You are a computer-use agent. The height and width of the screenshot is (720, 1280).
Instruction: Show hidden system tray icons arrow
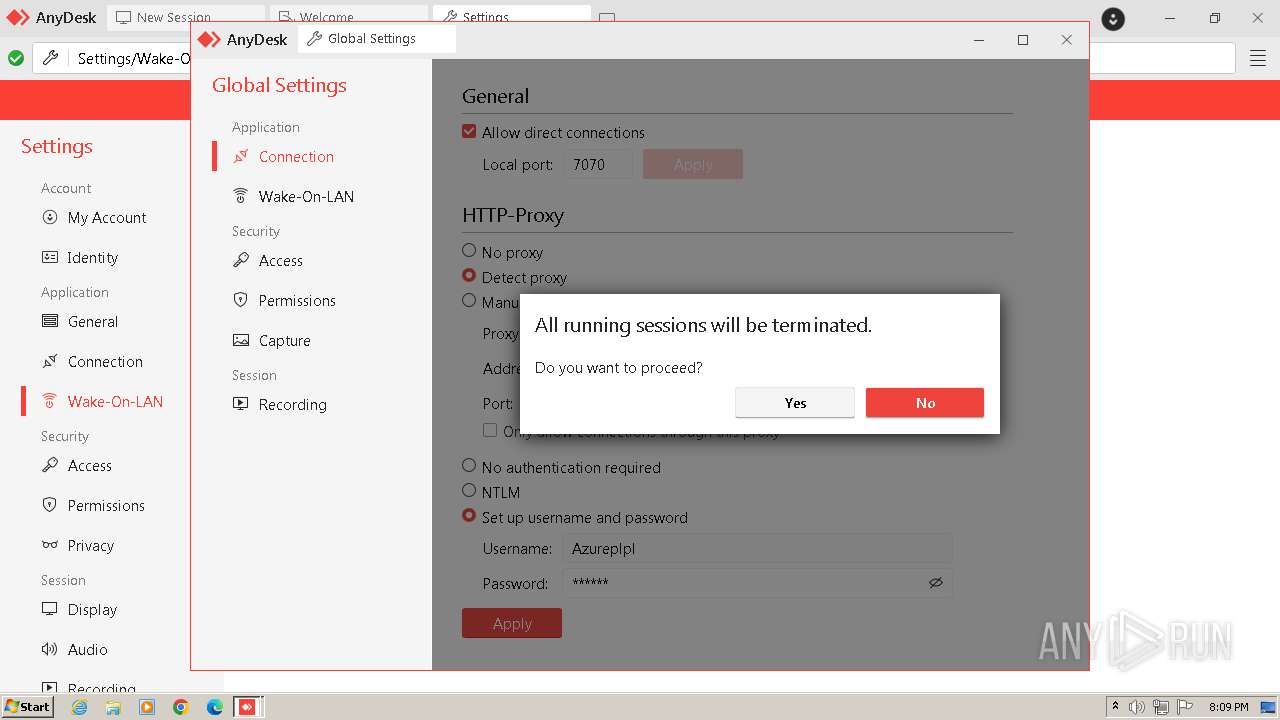pyautogui.click(x=1115, y=707)
